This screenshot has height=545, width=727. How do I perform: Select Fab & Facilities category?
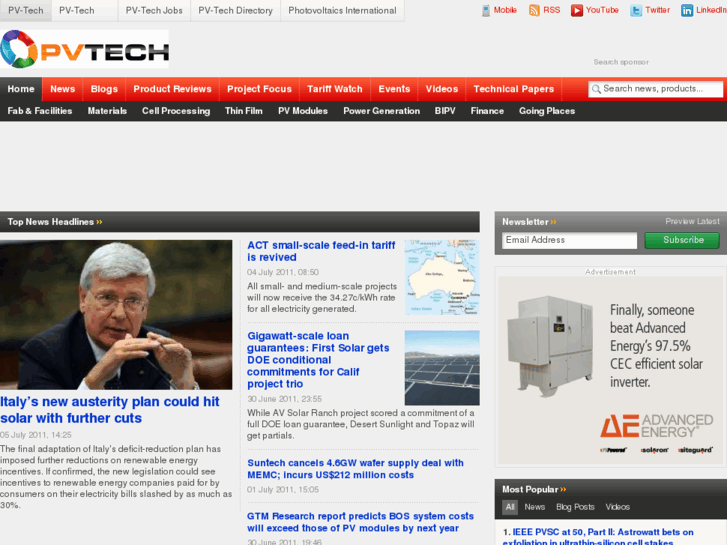40,111
